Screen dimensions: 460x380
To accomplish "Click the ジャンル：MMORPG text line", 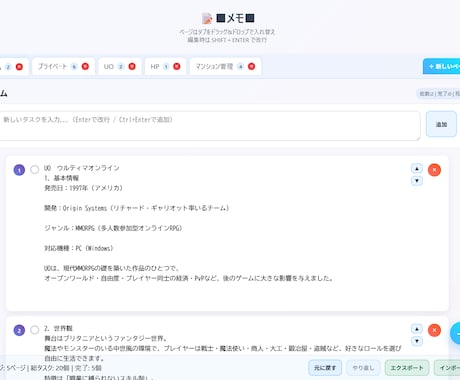I will pos(113,228).
